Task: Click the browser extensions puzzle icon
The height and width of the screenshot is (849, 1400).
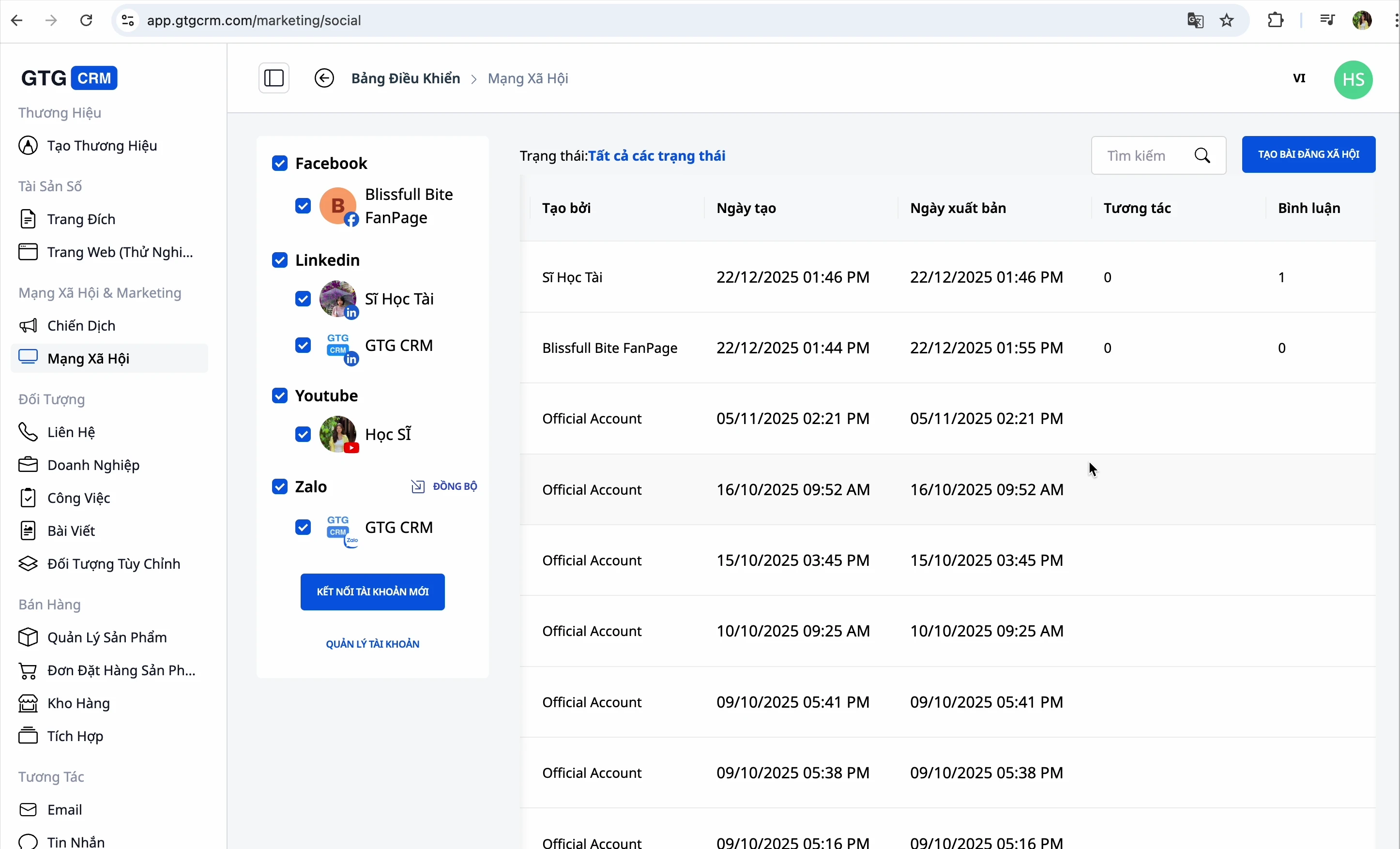Action: pyautogui.click(x=1276, y=20)
